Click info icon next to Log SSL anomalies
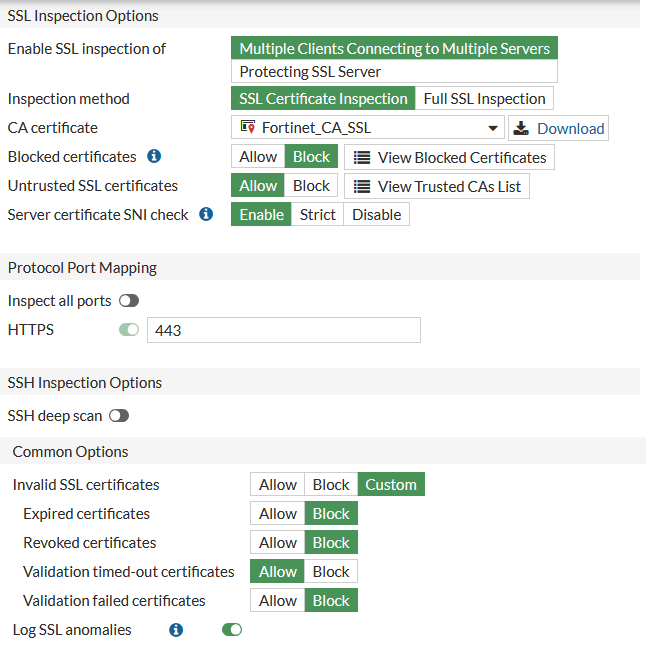The image size is (649, 669). tap(176, 630)
